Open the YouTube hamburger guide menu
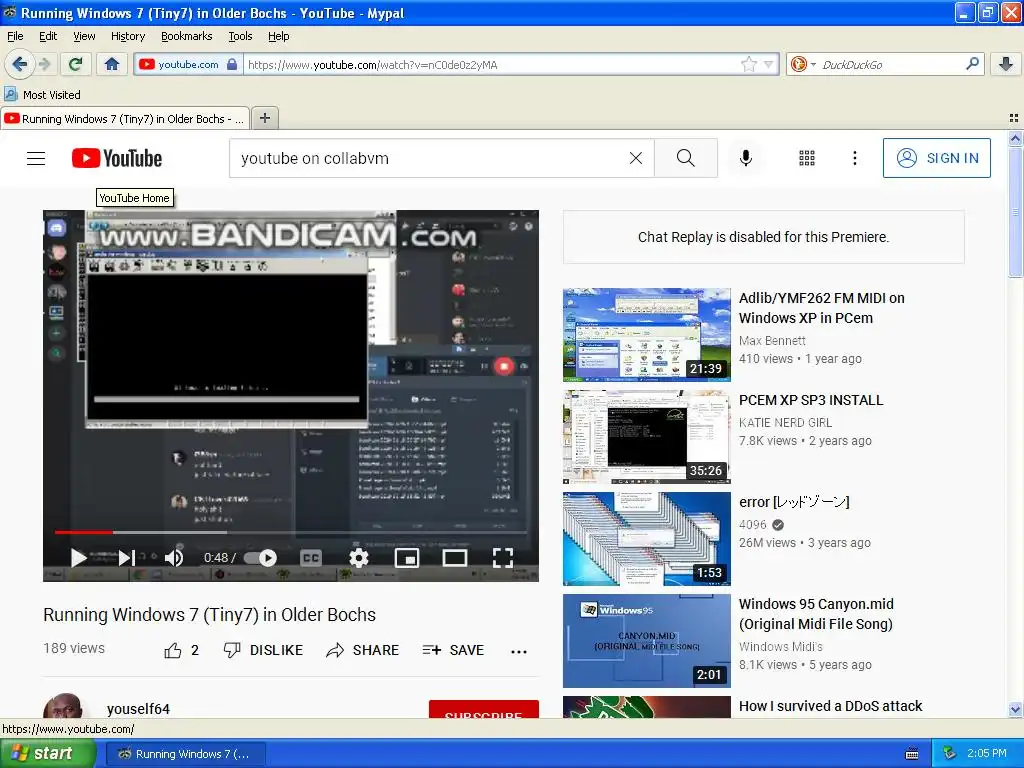Viewport: 1024px width, 768px height. tap(36, 158)
